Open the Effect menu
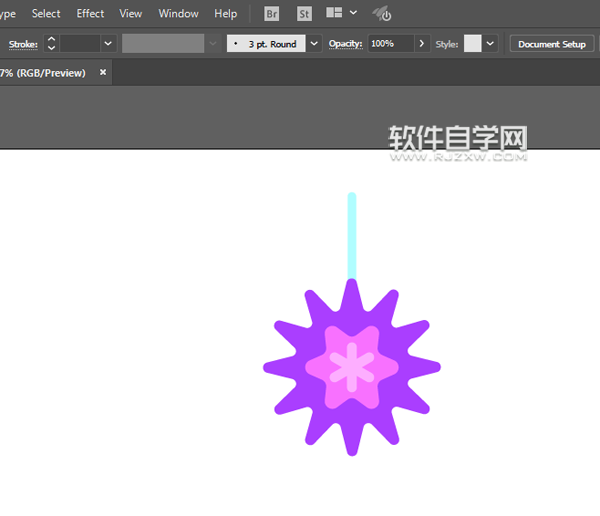The width and height of the screenshot is (600, 516). pyautogui.click(x=90, y=14)
